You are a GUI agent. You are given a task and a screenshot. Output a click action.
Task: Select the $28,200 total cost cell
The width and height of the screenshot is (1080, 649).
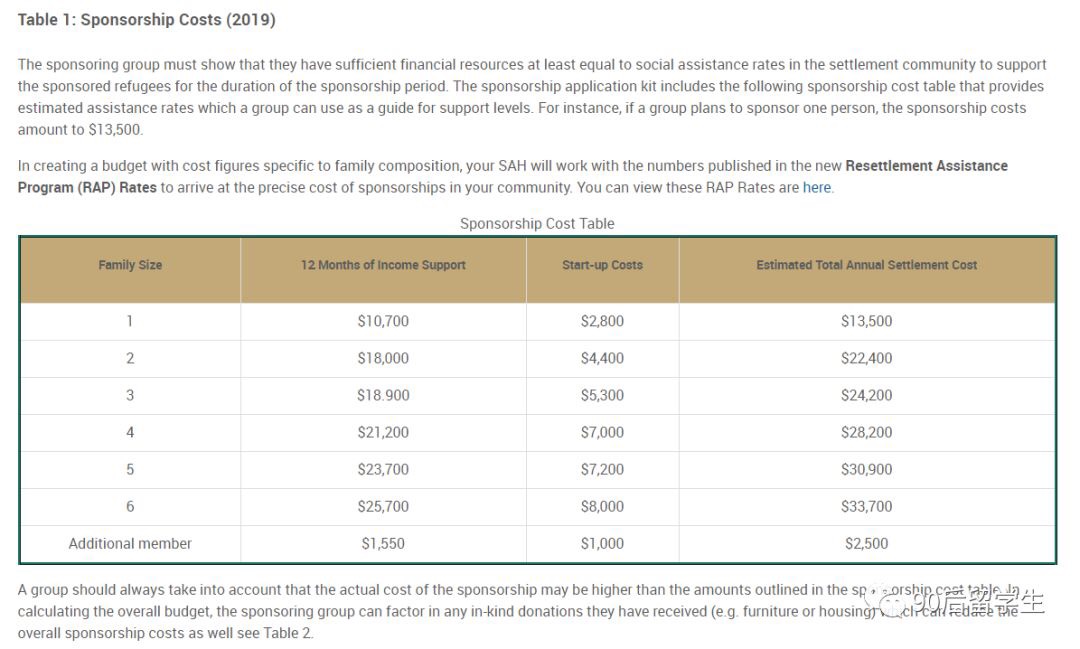(866, 433)
